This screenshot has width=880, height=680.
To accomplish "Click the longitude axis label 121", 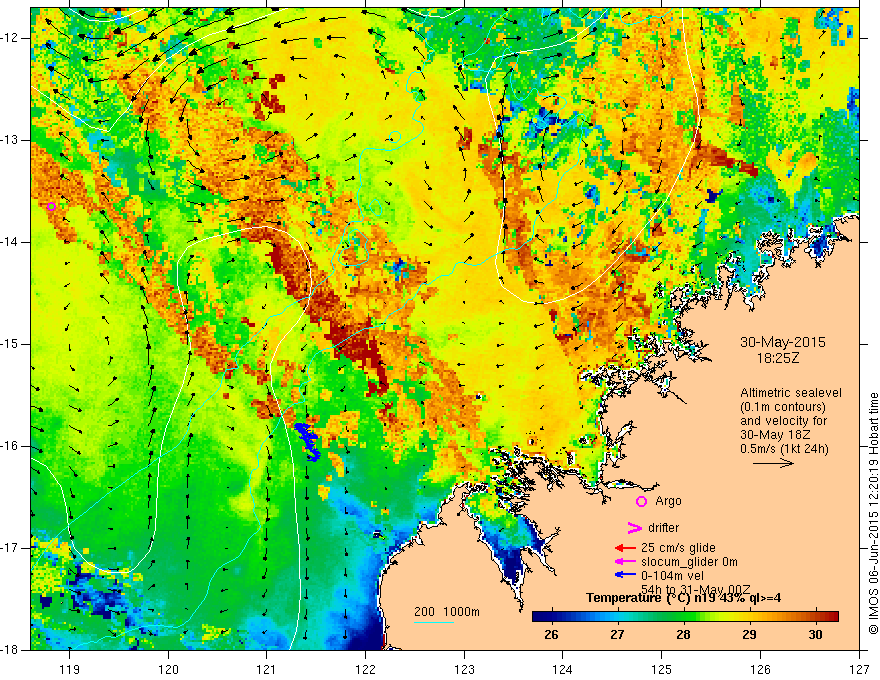I will click(x=267, y=669).
